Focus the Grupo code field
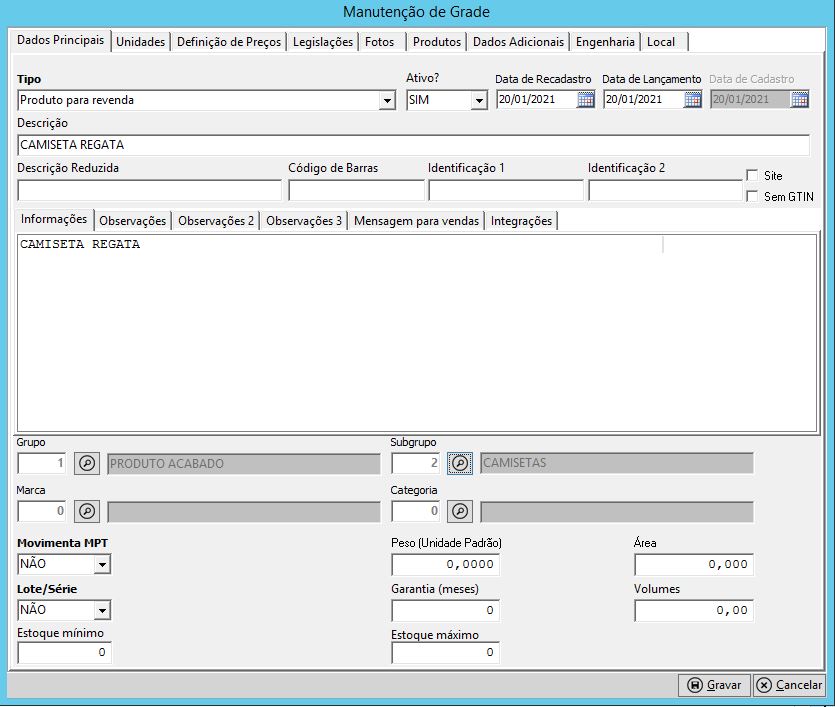835x707 pixels. click(x=42, y=463)
